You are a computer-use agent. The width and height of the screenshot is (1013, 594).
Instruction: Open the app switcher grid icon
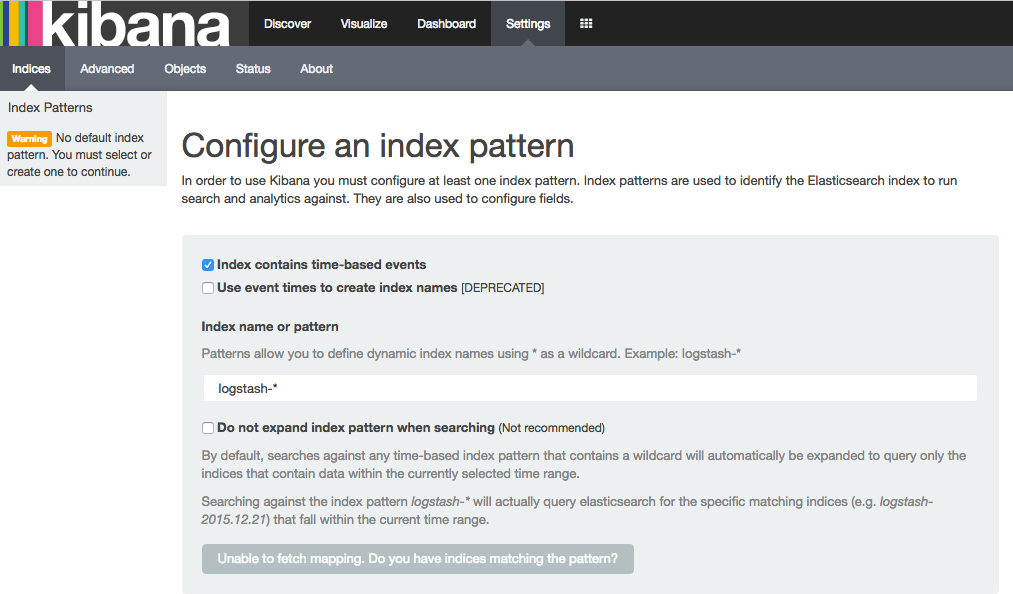tap(586, 23)
